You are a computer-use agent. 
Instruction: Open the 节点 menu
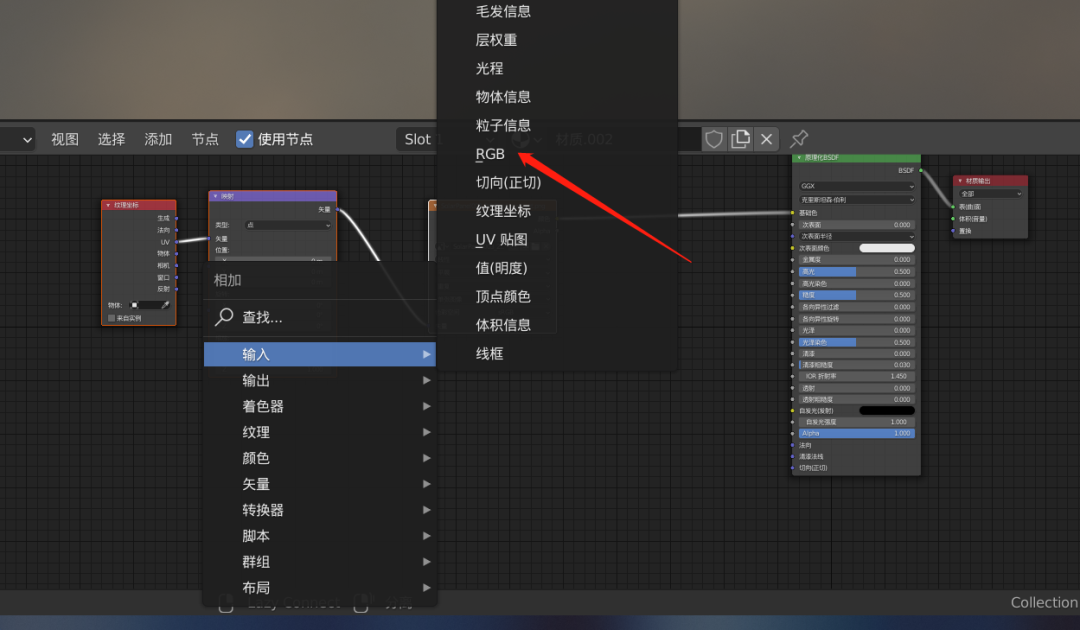coord(205,139)
